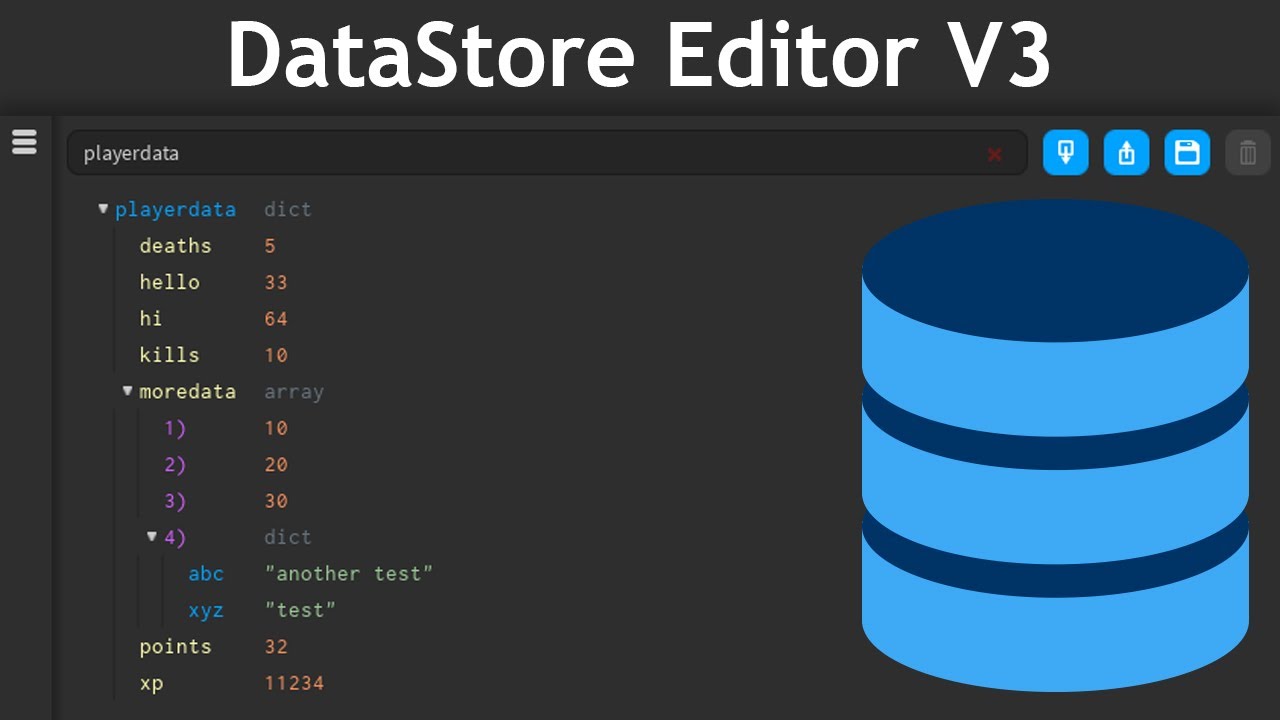Click the points value 32
1280x720 pixels.
tap(276, 647)
